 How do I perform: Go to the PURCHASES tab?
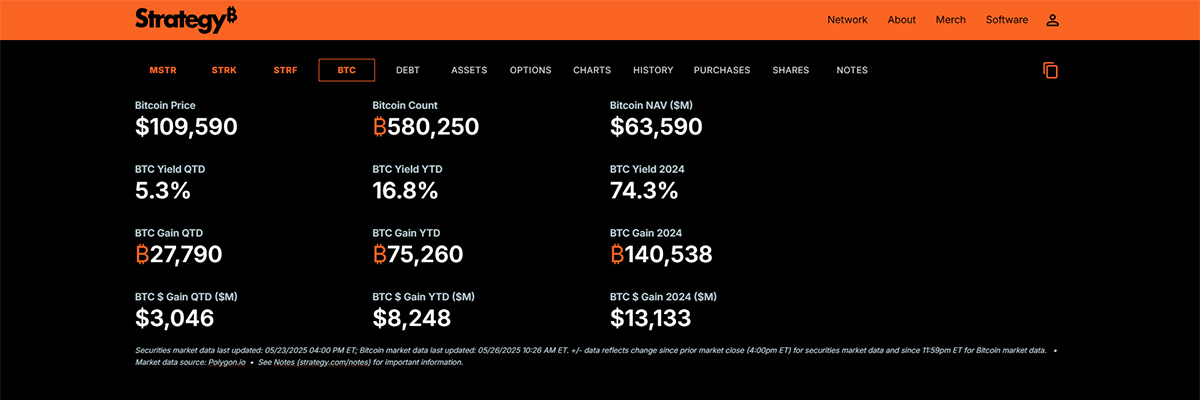pos(722,70)
